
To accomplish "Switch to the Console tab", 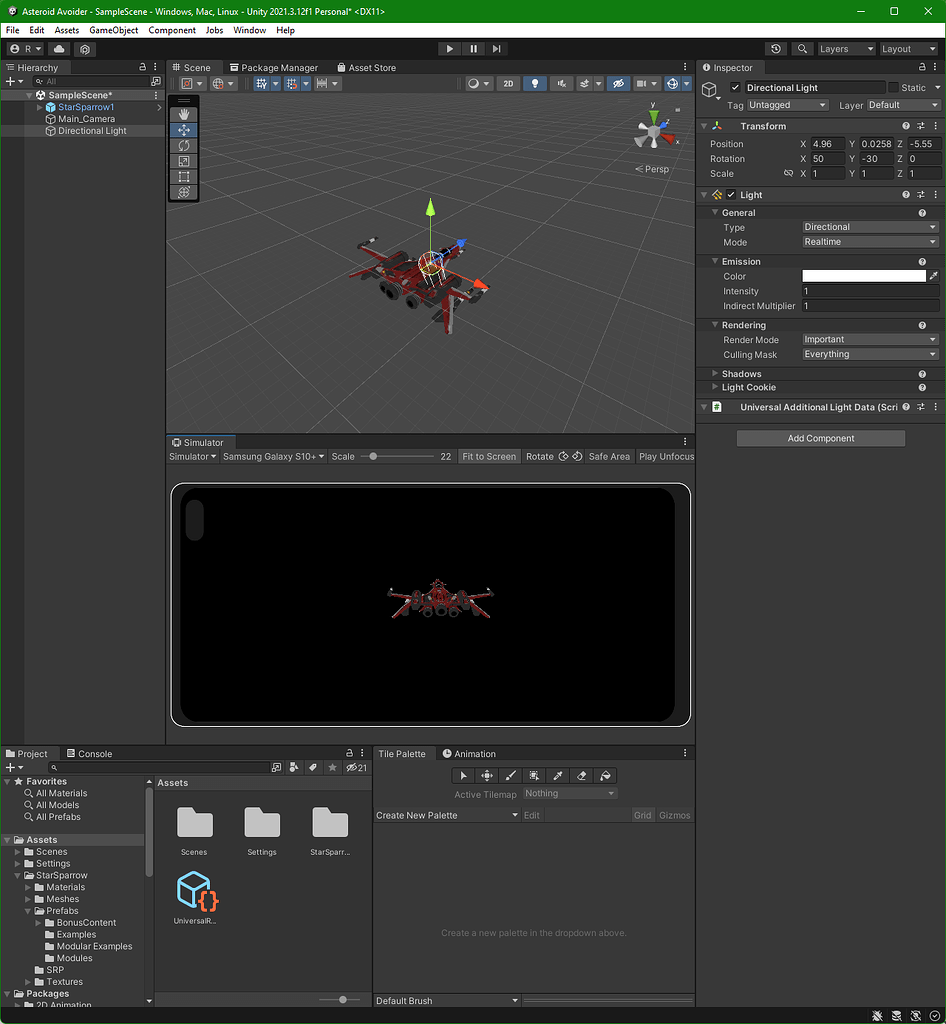I will coord(91,753).
